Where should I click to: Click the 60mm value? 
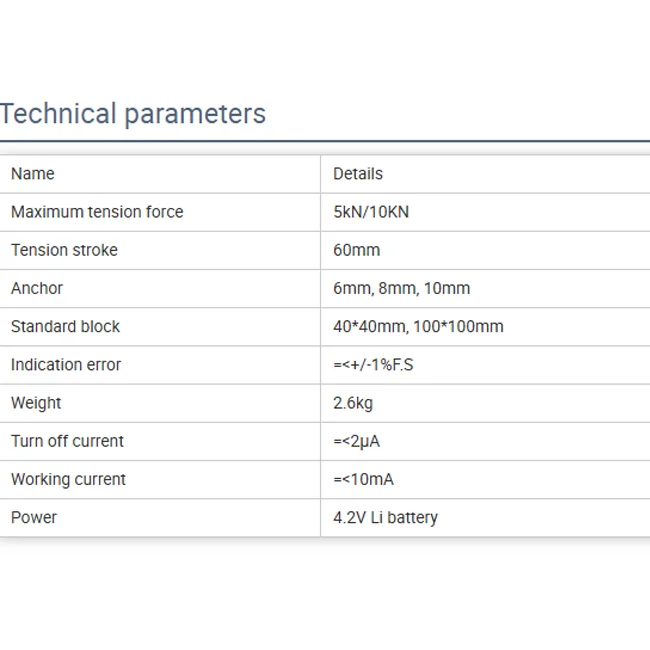[x=357, y=250]
